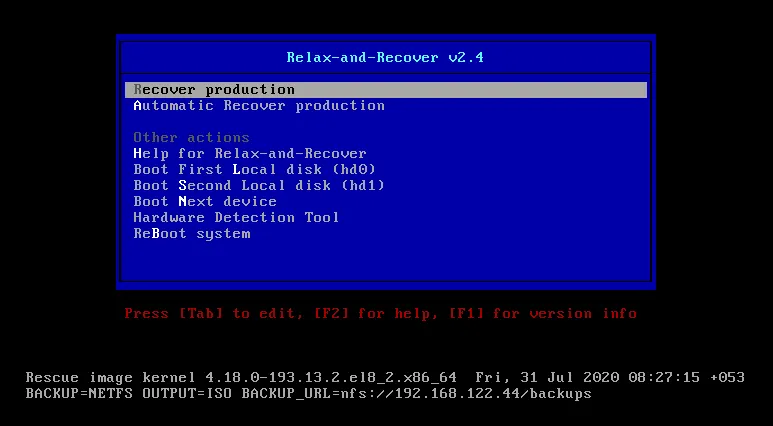The image size is (773, 426).
Task: Choose 'Boot Next device' entry
Action: (205, 202)
